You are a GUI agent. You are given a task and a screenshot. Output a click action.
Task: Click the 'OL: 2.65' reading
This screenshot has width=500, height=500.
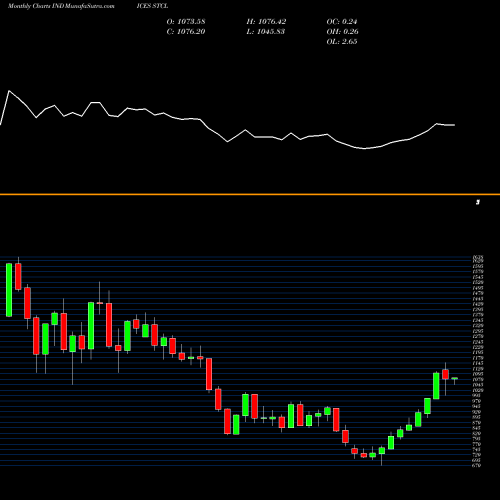click(342, 42)
